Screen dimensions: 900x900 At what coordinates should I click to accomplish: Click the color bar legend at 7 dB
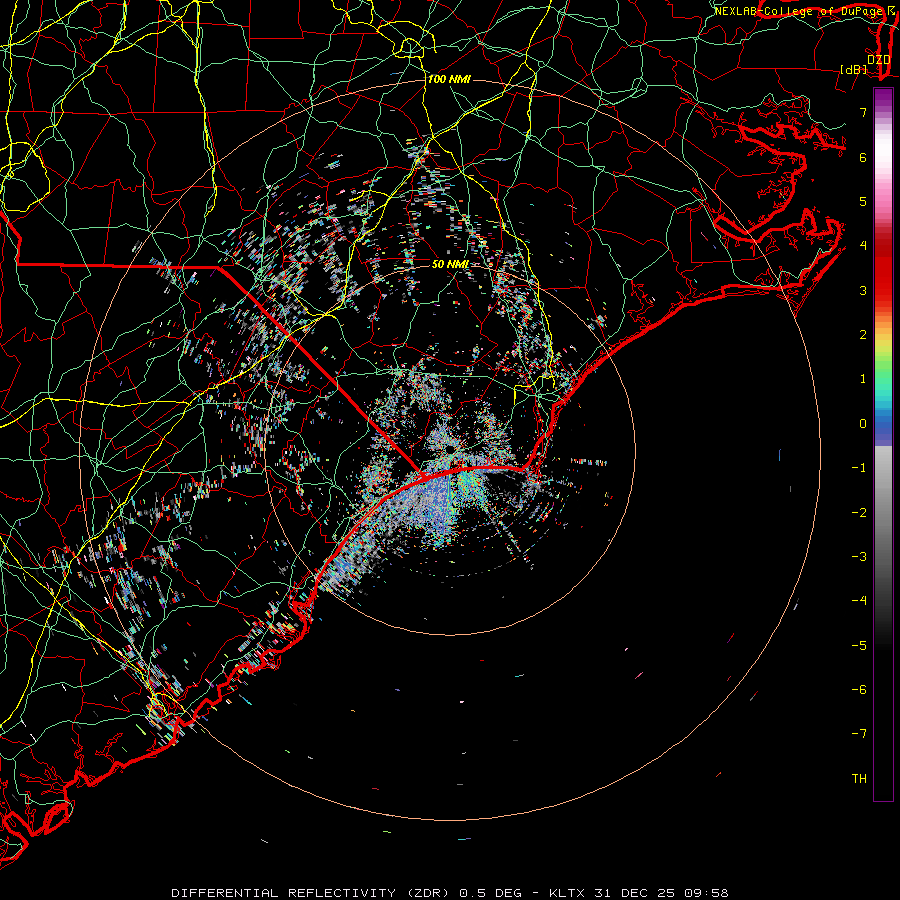(x=883, y=112)
